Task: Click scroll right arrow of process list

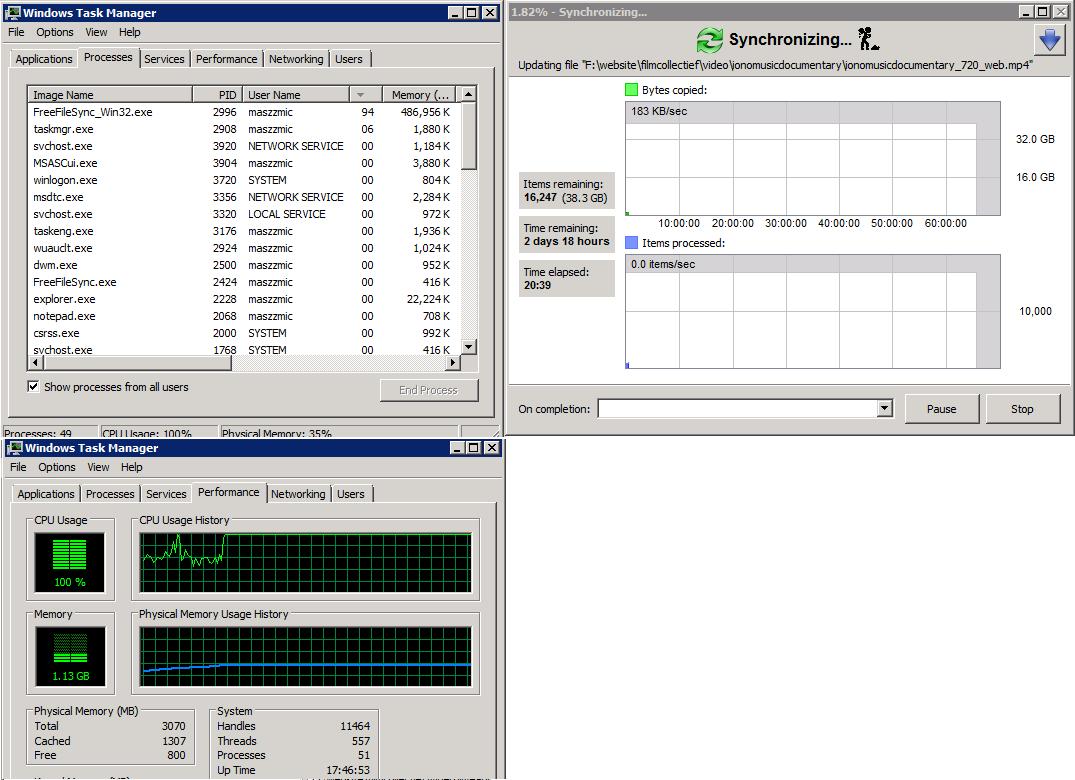Action: pyautogui.click(x=452, y=363)
